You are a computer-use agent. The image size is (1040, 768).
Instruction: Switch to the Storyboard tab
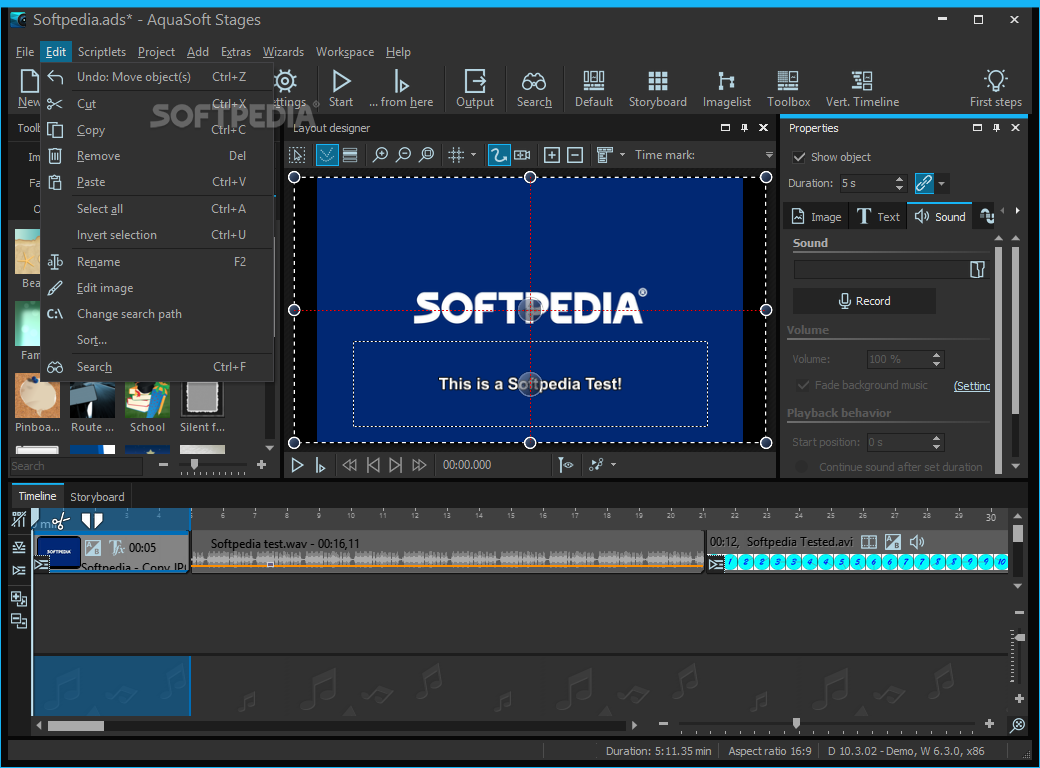pos(97,496)
